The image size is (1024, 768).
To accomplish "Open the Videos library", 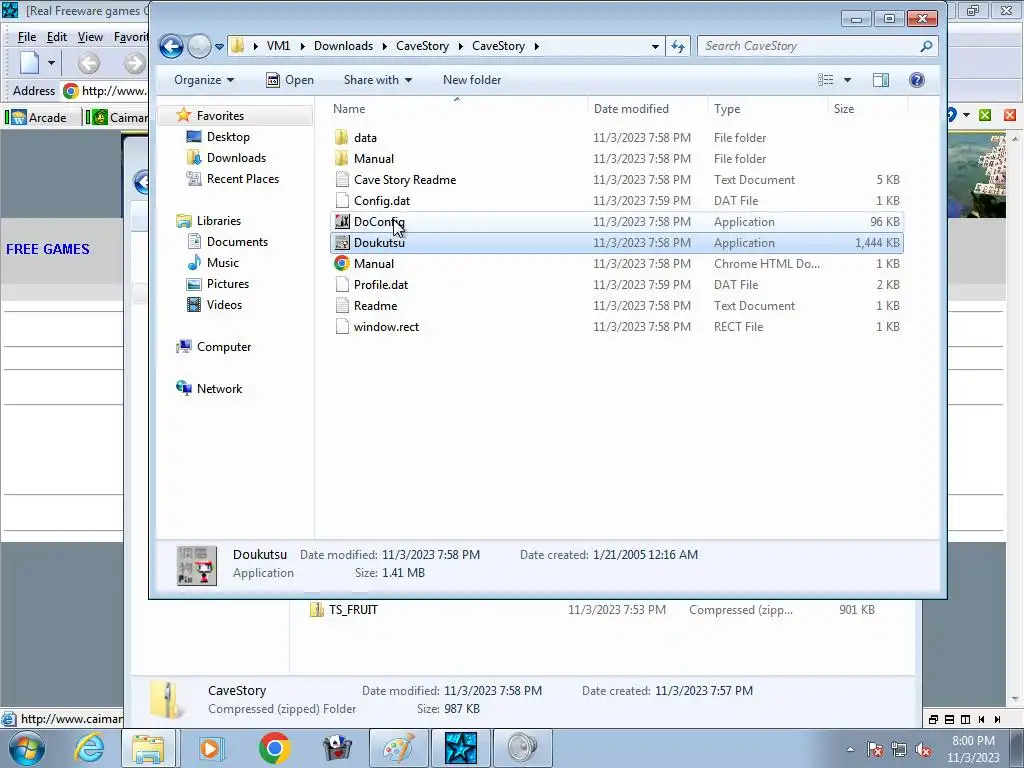I will (224, 304).
